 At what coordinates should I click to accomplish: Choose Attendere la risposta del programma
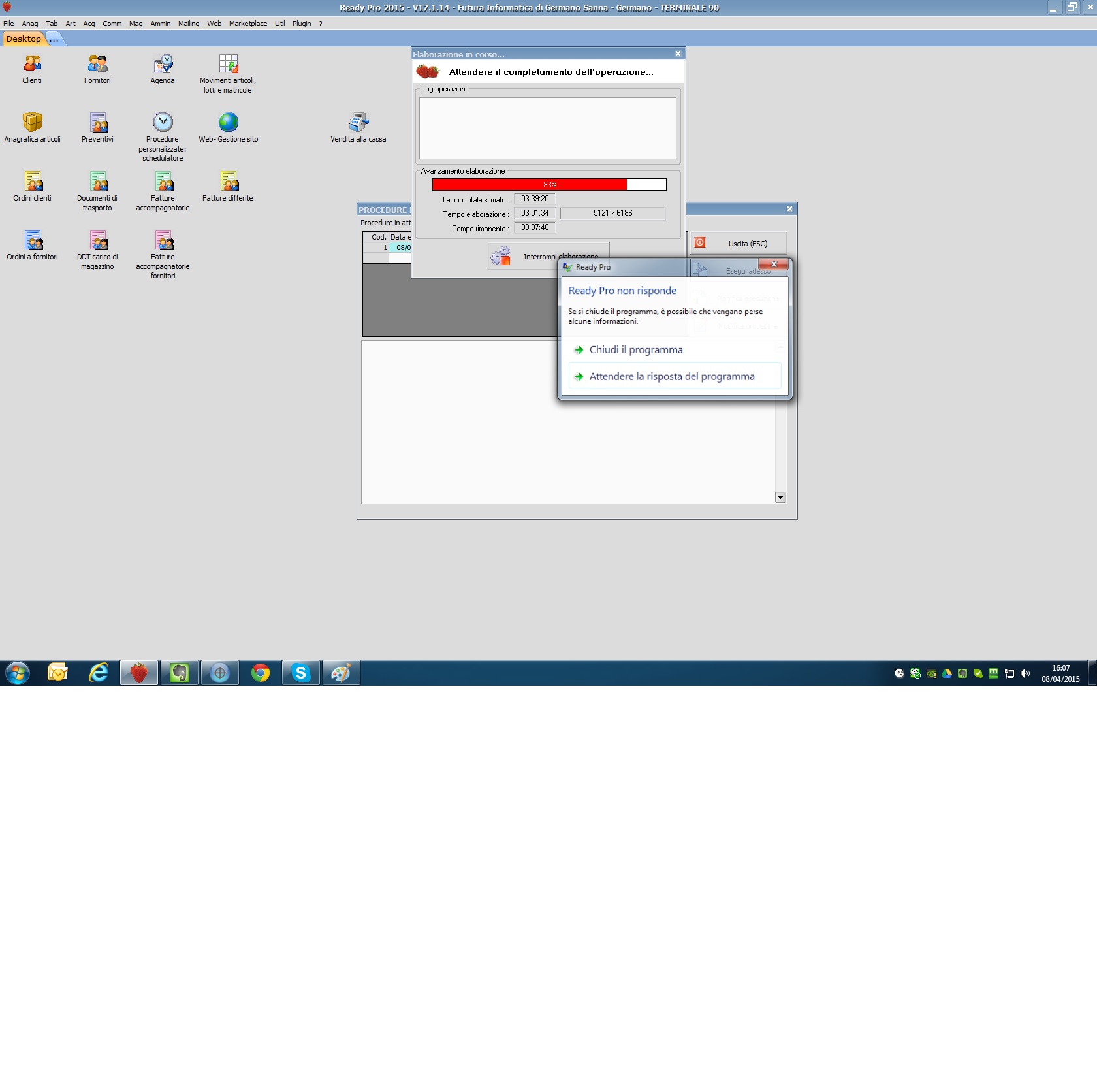tap(675, 376)
